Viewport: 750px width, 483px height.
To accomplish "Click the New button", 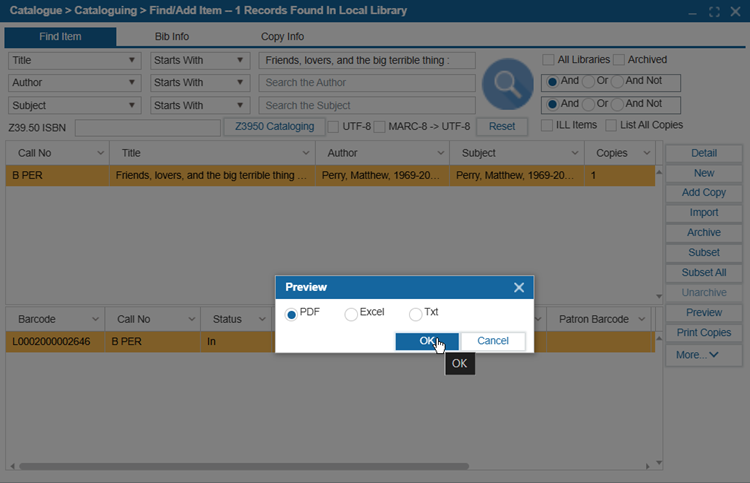I will 704,173.
